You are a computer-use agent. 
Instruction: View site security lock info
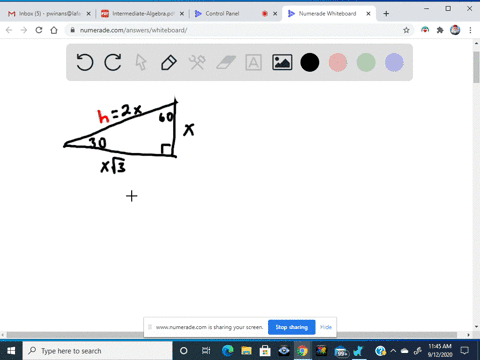point(73,30)
